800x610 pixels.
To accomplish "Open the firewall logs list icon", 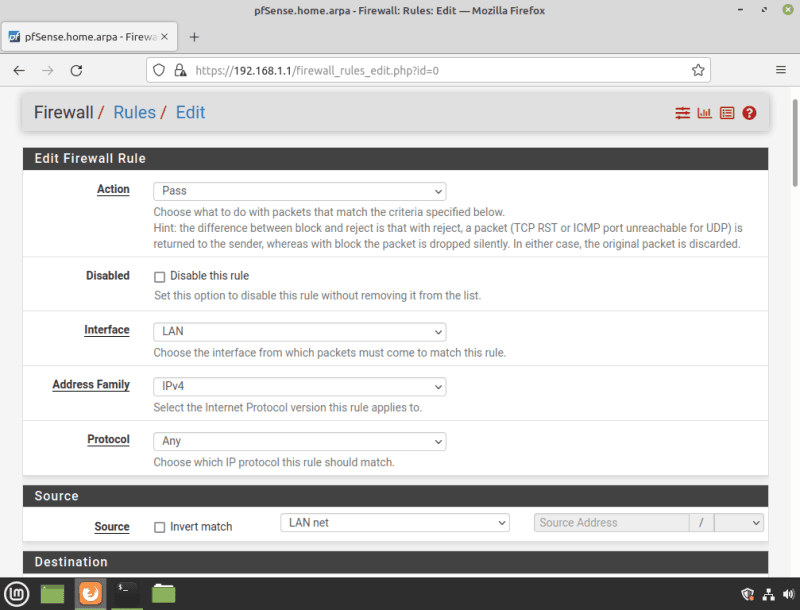I will tap(727, 113).
